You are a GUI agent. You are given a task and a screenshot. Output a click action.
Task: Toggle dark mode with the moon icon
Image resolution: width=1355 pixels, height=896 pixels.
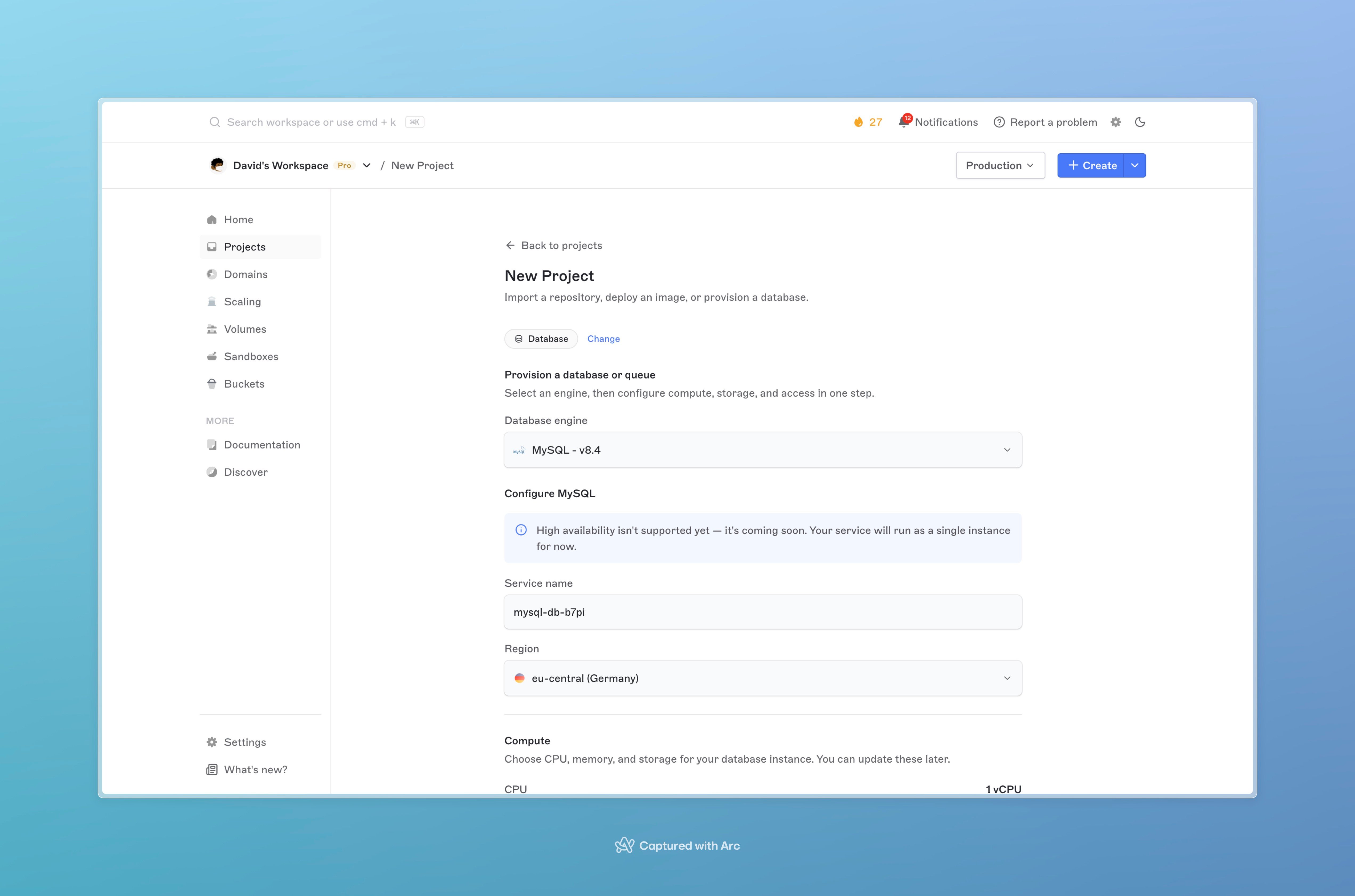coord(1140,122)
